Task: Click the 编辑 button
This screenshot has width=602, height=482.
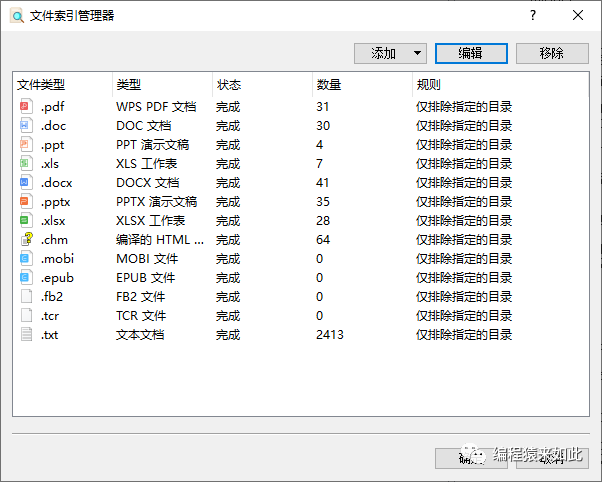Action: coord(471,53)
